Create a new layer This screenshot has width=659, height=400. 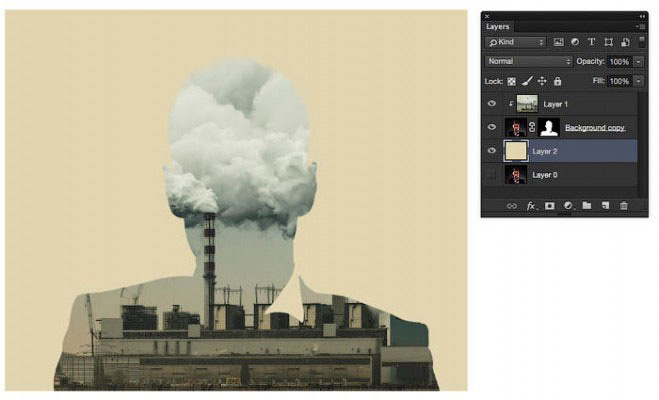point(605,205)
